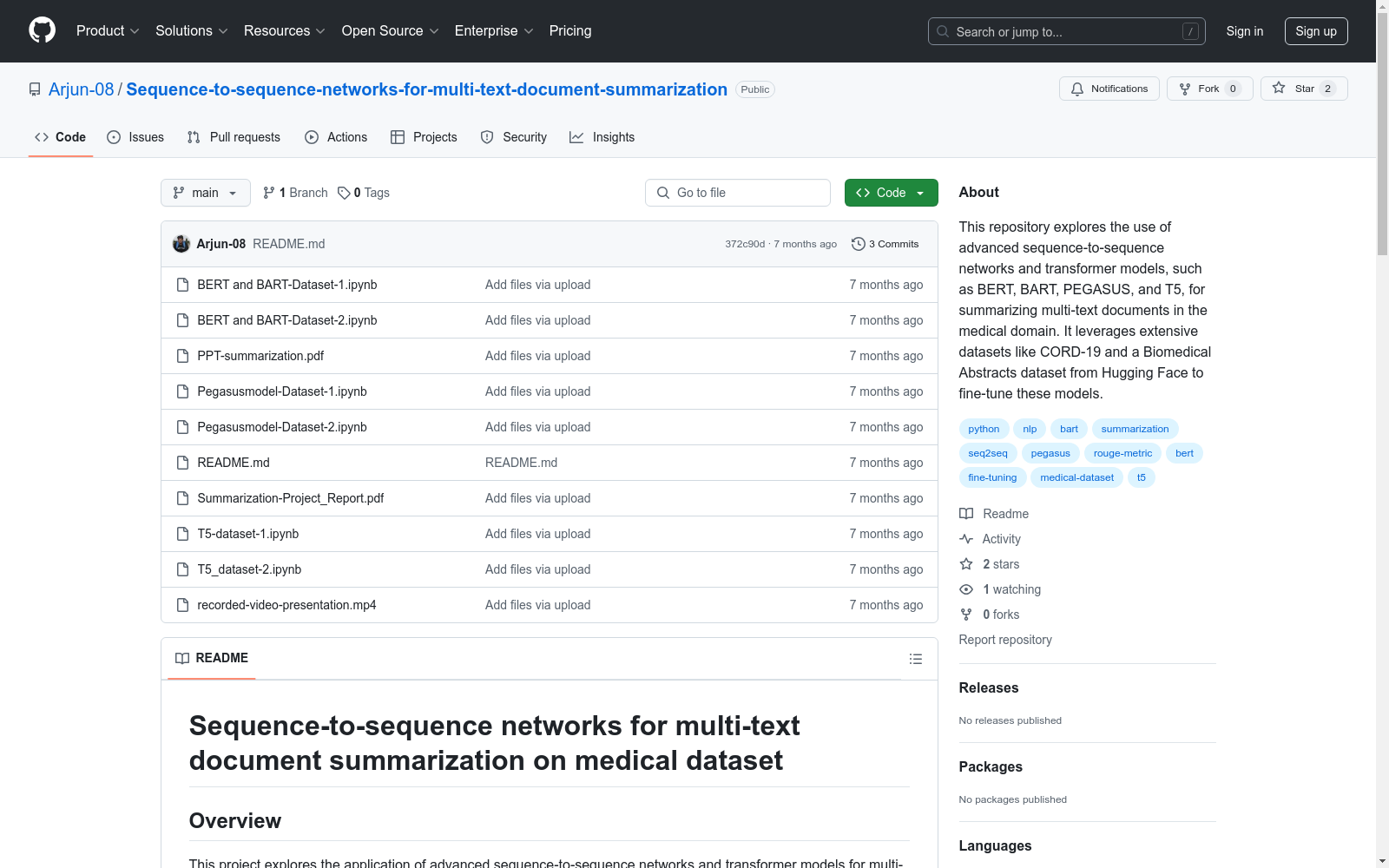1389x868 pixels.
Task: Click the Report repository link
Action: pos(1005,640)
